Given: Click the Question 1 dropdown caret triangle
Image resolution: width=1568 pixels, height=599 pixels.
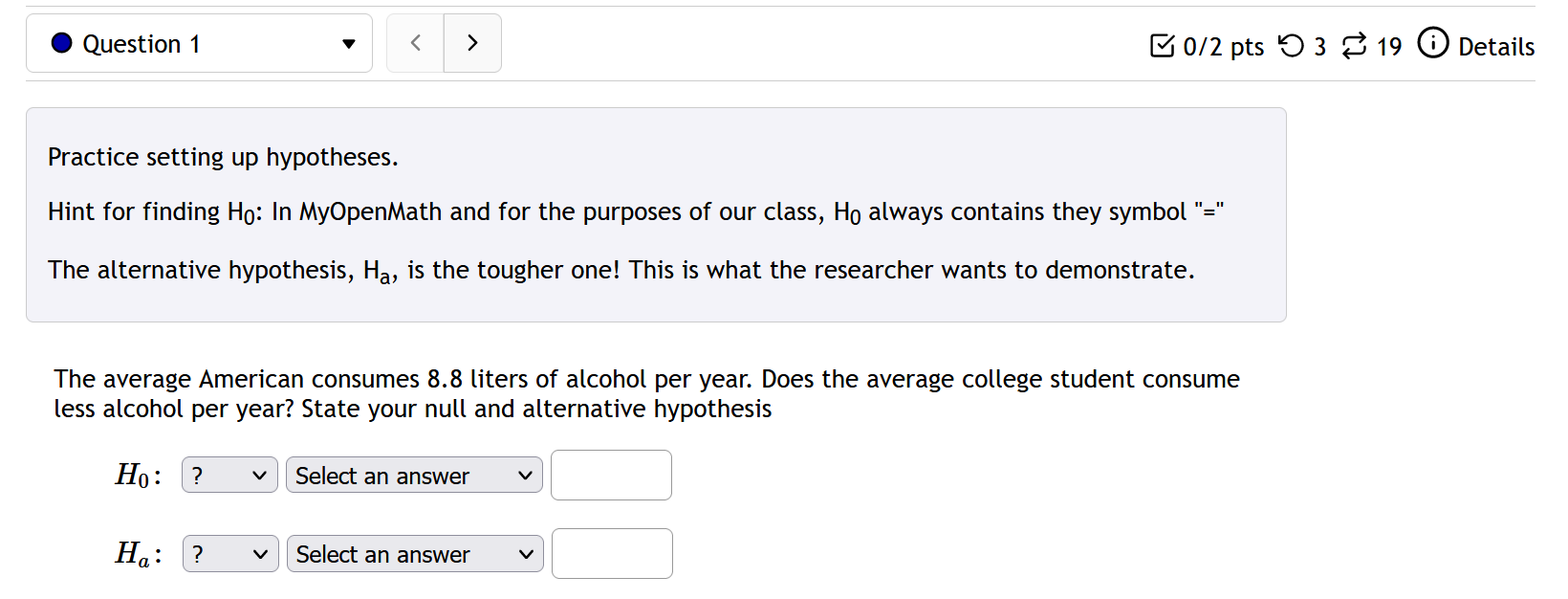Looking at the screenshot, I should tap(350, 43).
